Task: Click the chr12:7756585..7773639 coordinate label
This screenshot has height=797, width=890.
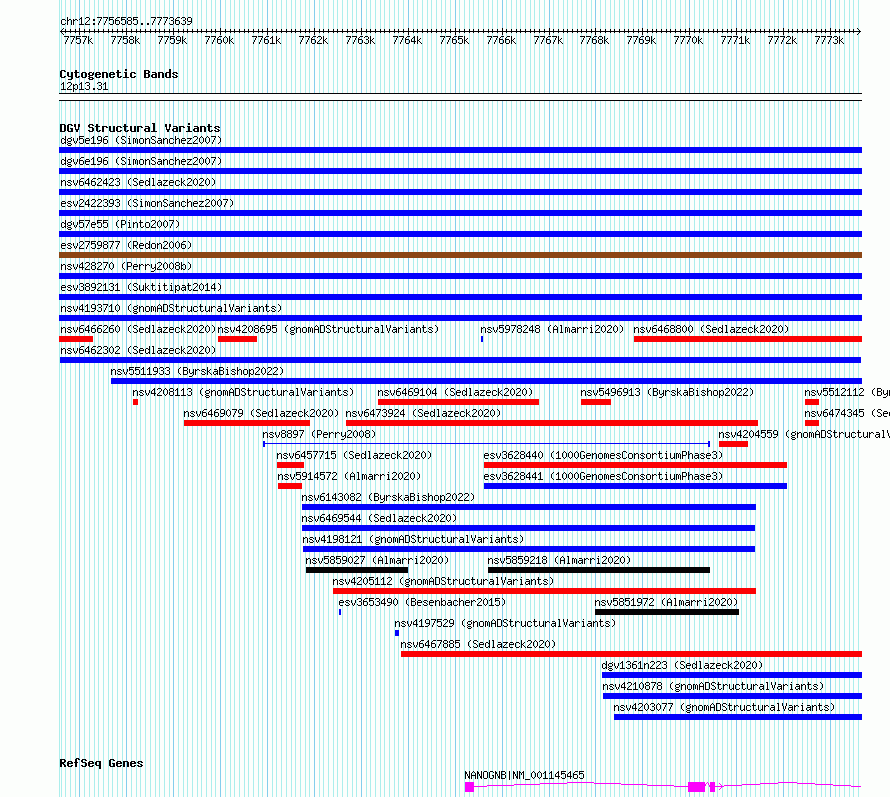Action: (x=126, y=22)
